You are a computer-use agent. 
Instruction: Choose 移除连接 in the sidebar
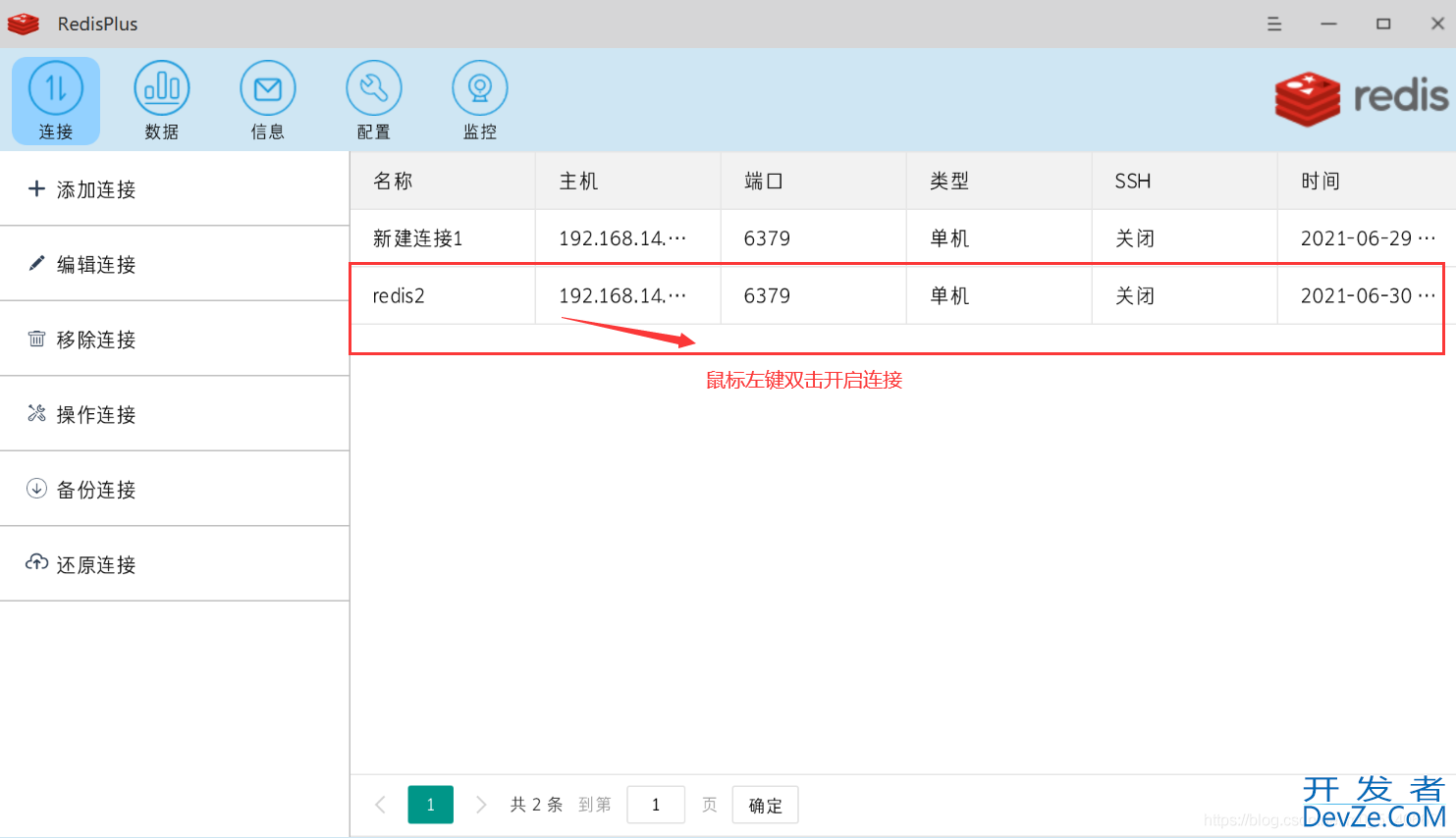(175, 339)
